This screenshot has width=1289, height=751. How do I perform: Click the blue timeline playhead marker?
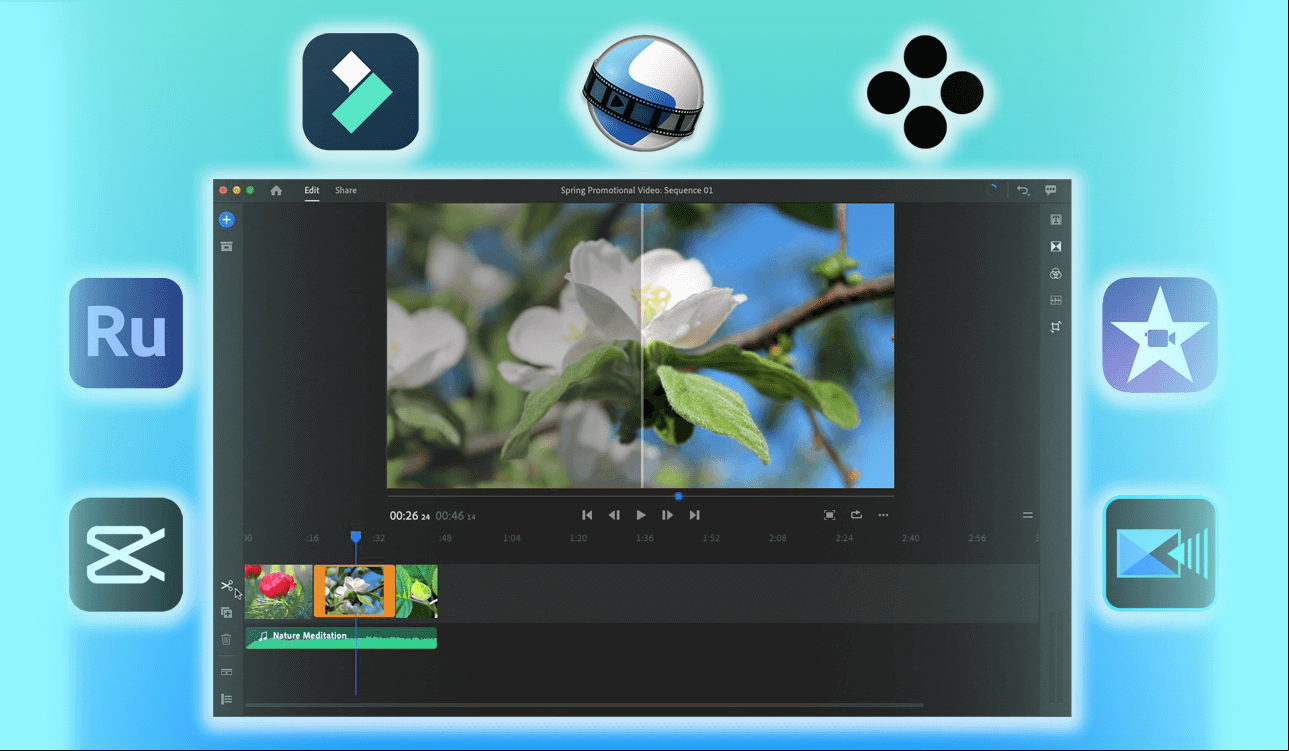click(x=355, y=538)
